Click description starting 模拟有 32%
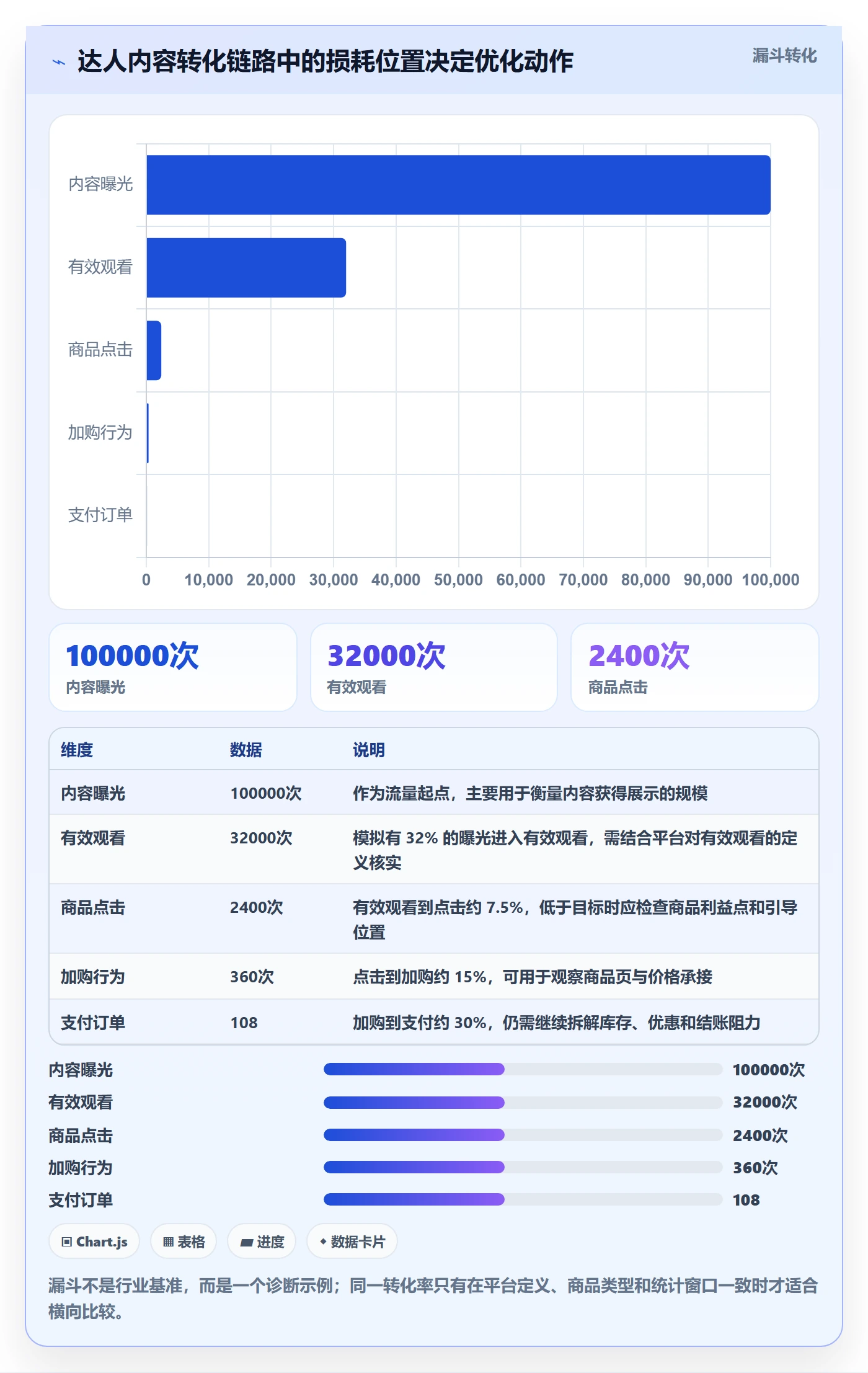The image size is (868, 1373). tap(575, 850)
